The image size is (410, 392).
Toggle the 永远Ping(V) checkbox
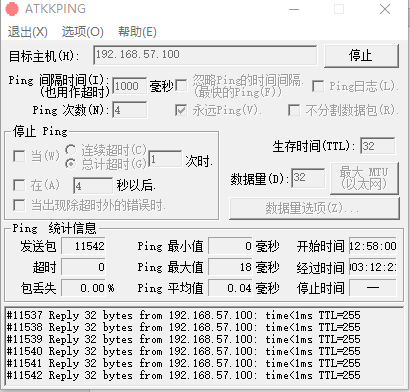click(x=181, y=110)
